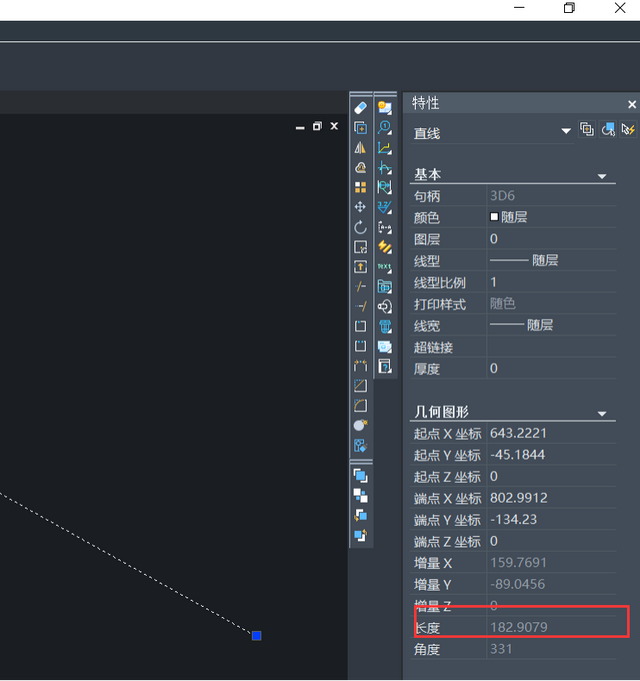Open the 线型 随层 property value
Viewport: 640px width, 681px height.
[x=551, y=261]
